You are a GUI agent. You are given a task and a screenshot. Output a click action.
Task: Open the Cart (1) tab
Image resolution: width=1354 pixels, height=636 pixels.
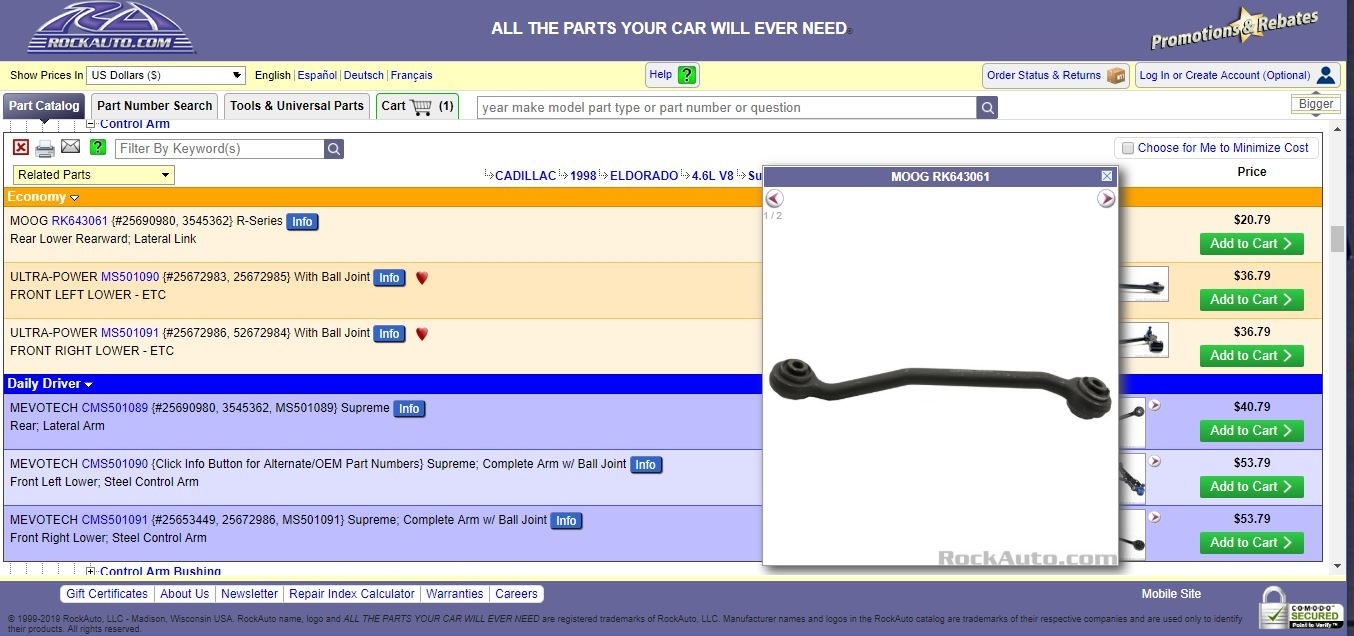tap(417, 106)
